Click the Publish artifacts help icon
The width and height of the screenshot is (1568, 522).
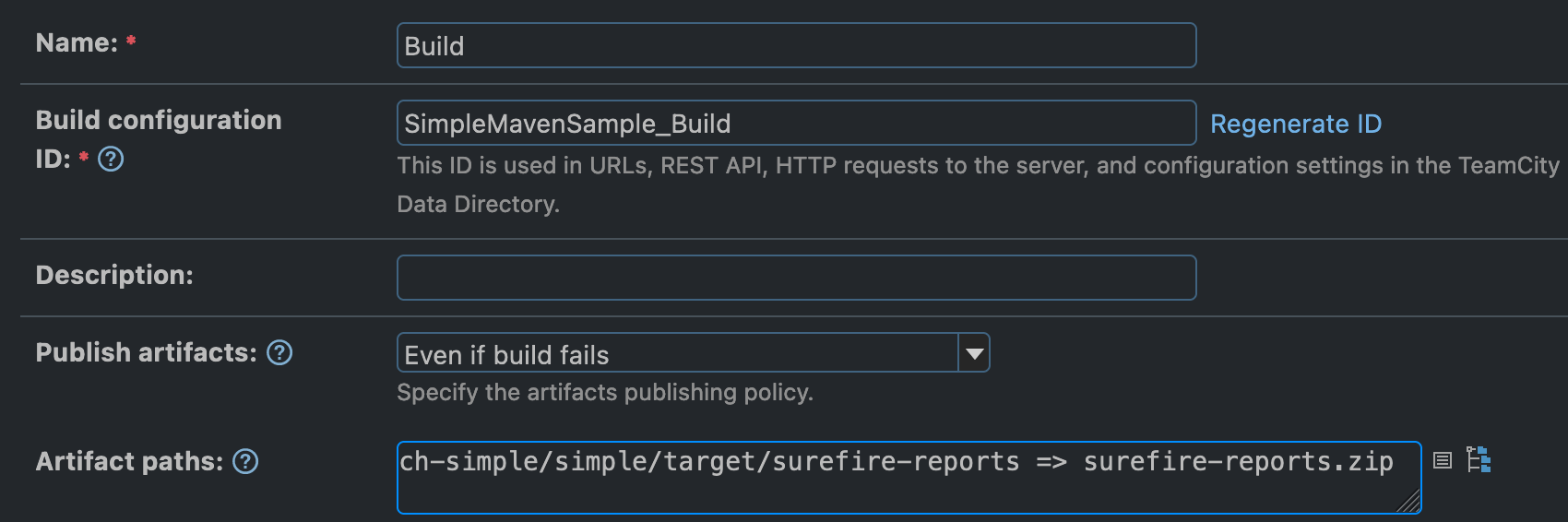point(279,352)
